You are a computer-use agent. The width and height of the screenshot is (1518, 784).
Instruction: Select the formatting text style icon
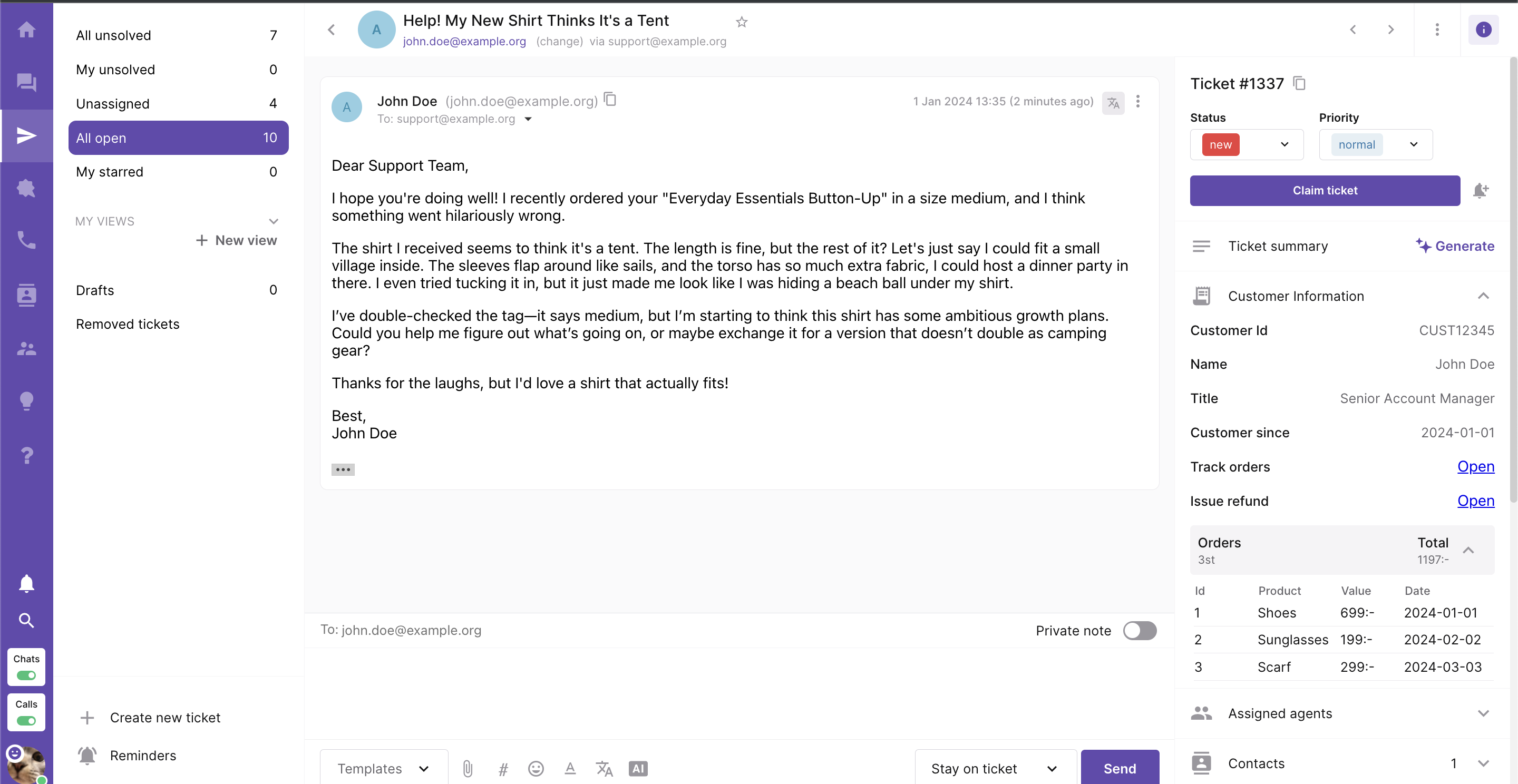point(569,768)
